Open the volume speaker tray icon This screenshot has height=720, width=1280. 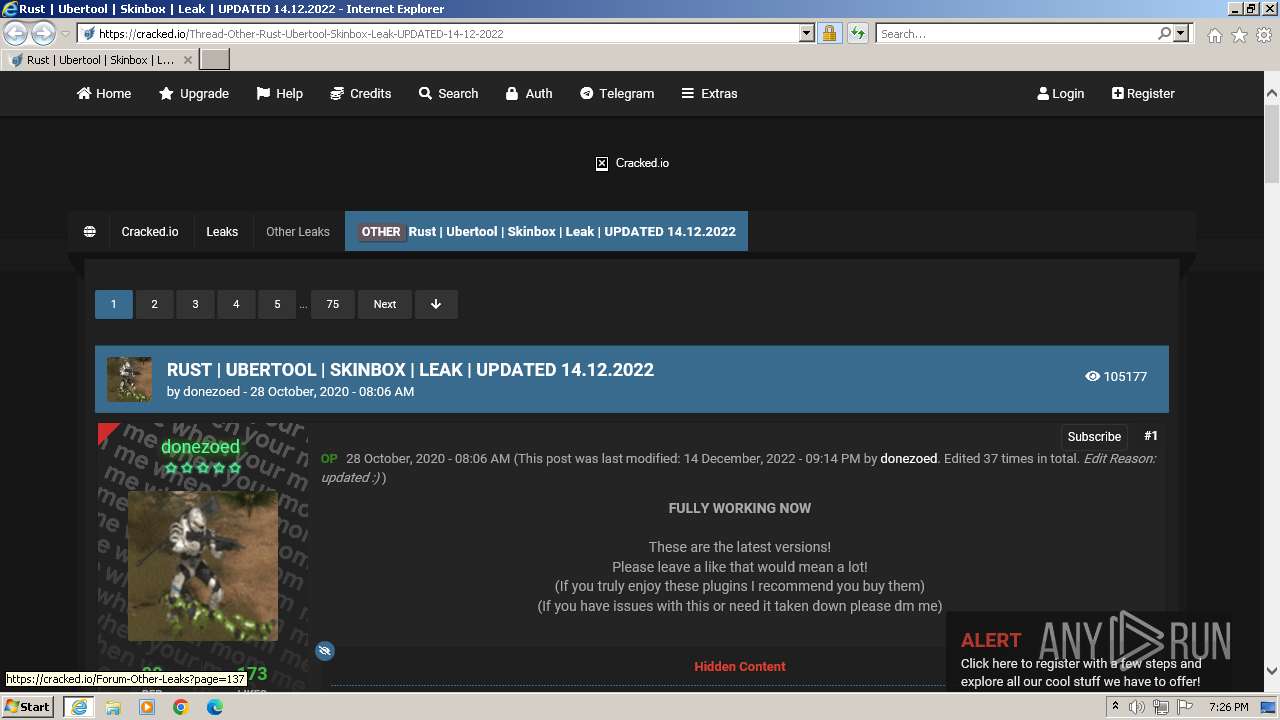tap(1137, 707)
